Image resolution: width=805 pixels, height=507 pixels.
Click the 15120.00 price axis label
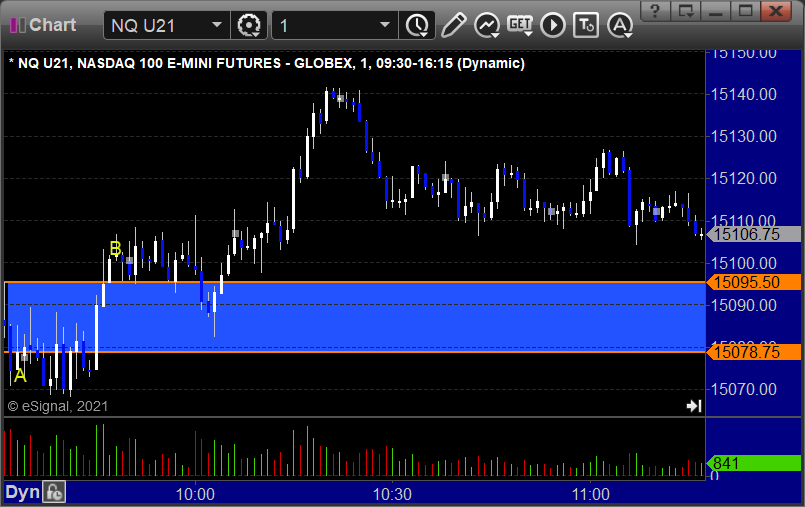click(x=743, y=179)
